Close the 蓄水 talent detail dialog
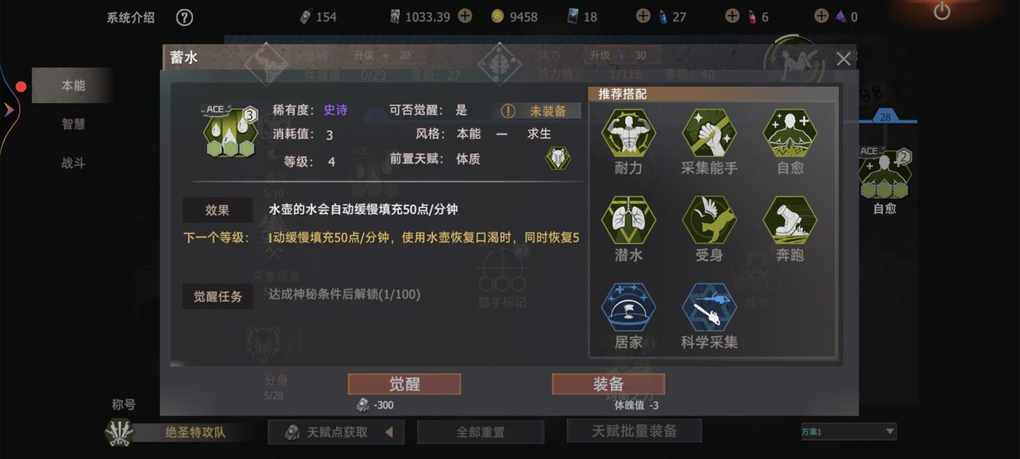This screenshot has width=1020, height=459. [x=843, y=59]
